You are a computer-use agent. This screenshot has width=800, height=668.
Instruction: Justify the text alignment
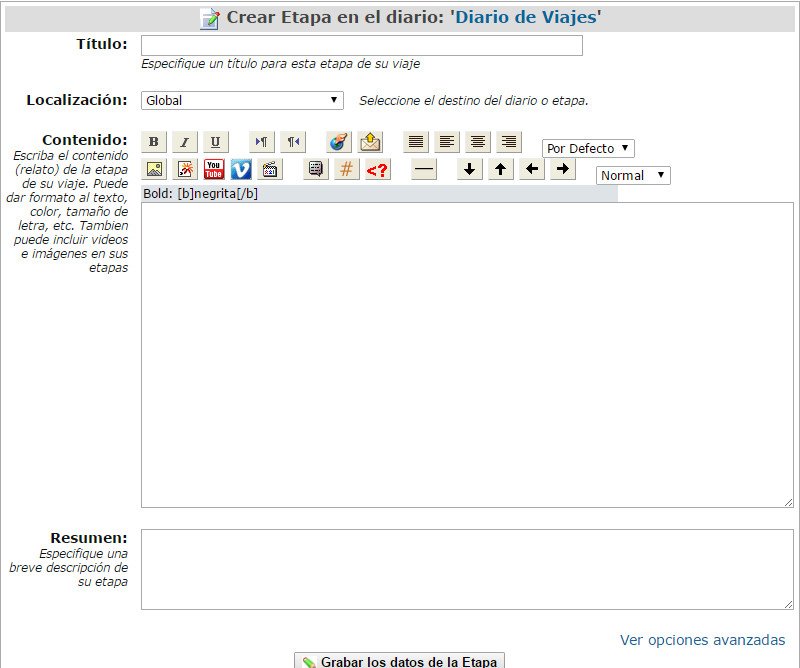pos(416,142)
